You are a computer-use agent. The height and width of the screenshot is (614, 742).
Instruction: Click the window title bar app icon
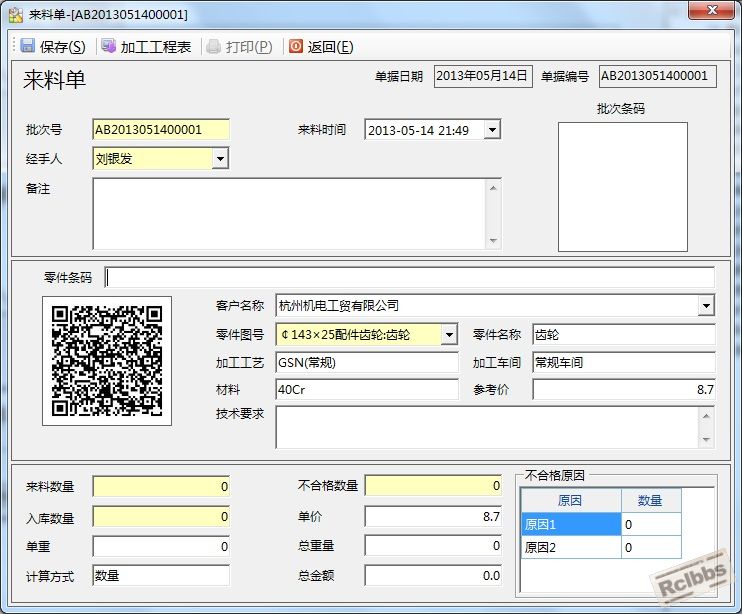point(16,15)
